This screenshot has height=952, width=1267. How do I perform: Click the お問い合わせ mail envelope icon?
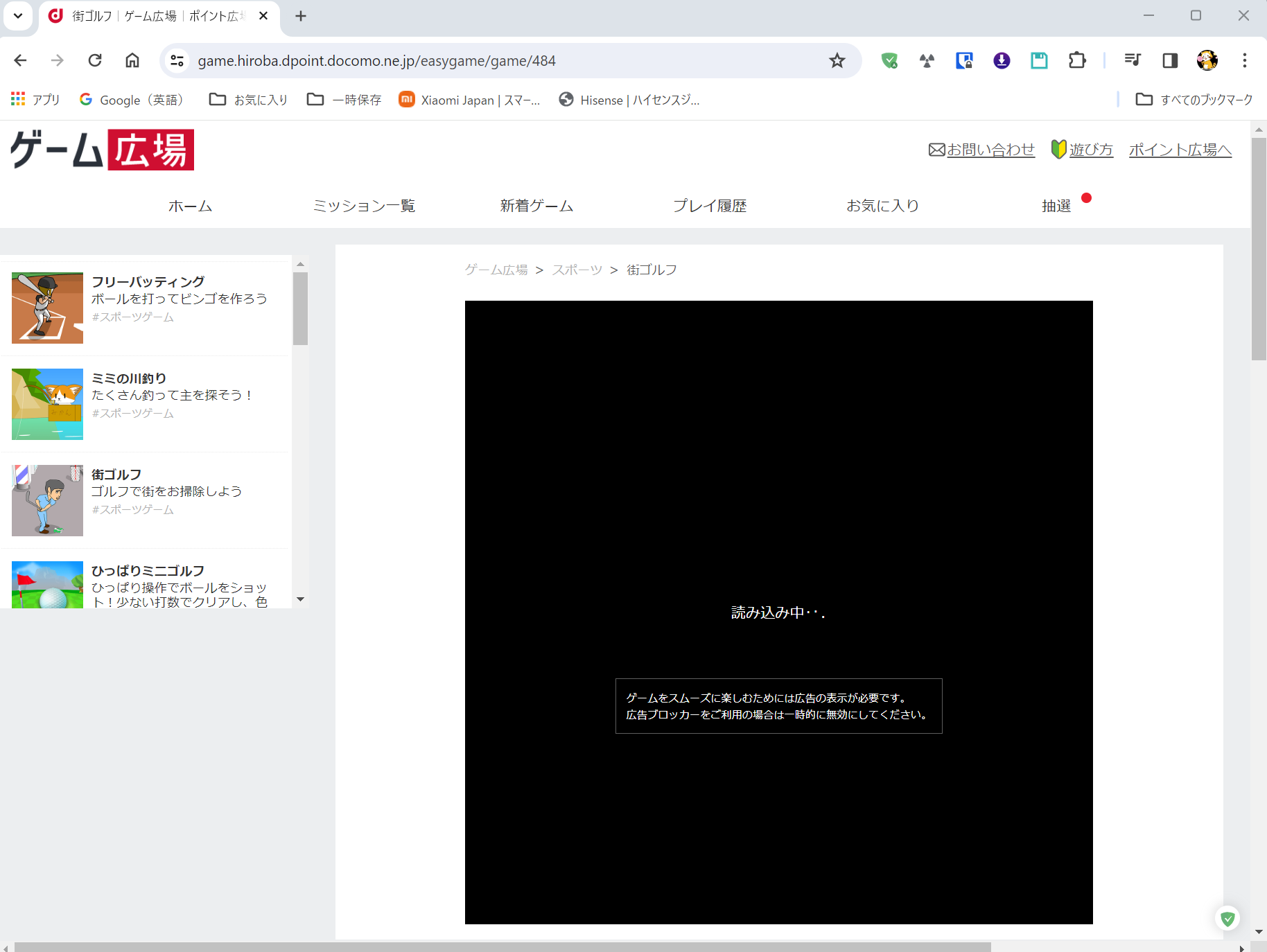click(x=937, y=149)
